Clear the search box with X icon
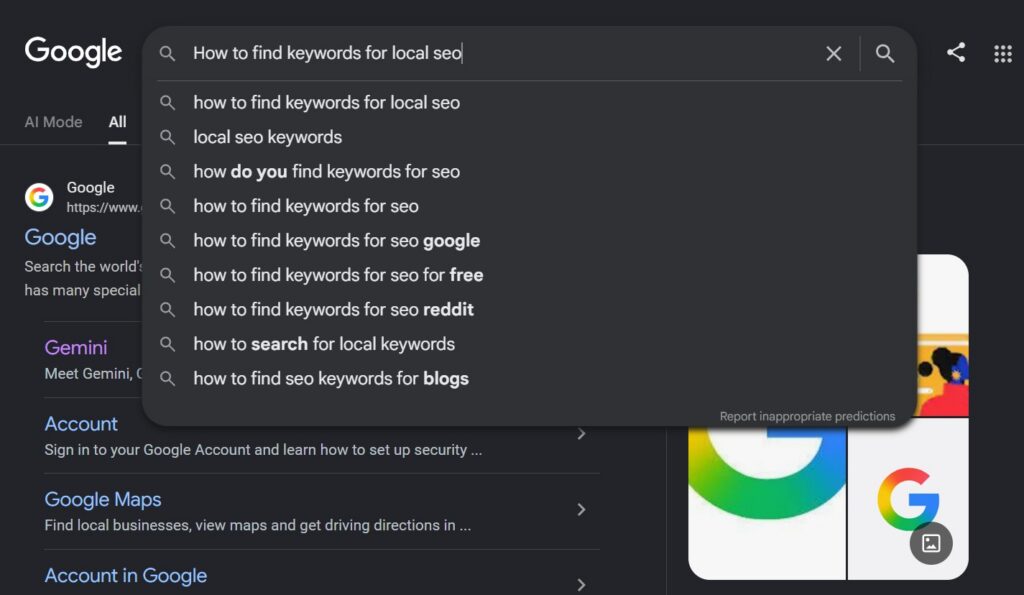 833,54
